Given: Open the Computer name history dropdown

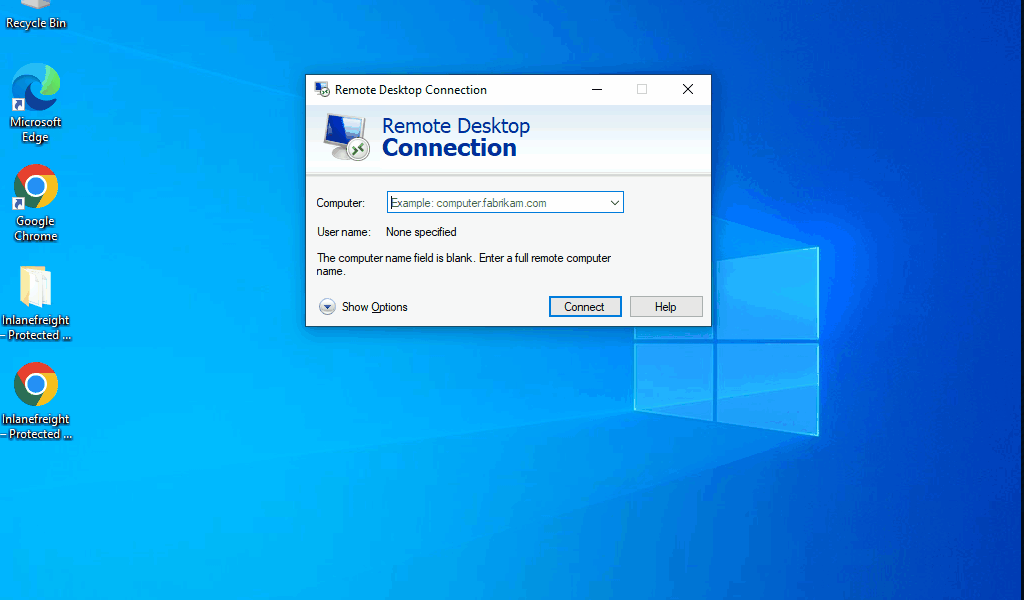Looking at the screenshot, I should (x=613, y=201).
